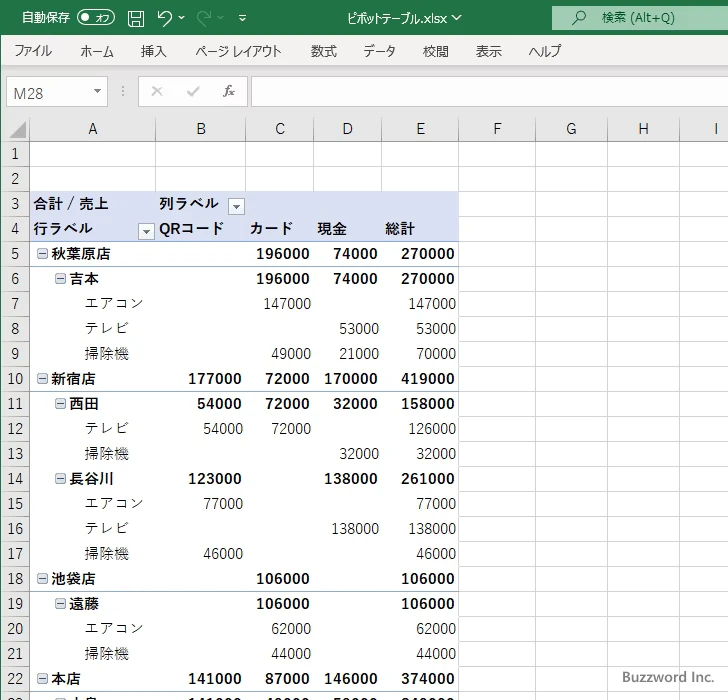Click into the 検索 (Alt+Q) search box
Viewport: 728px width, 700px height.
click(x=640, y=18)
